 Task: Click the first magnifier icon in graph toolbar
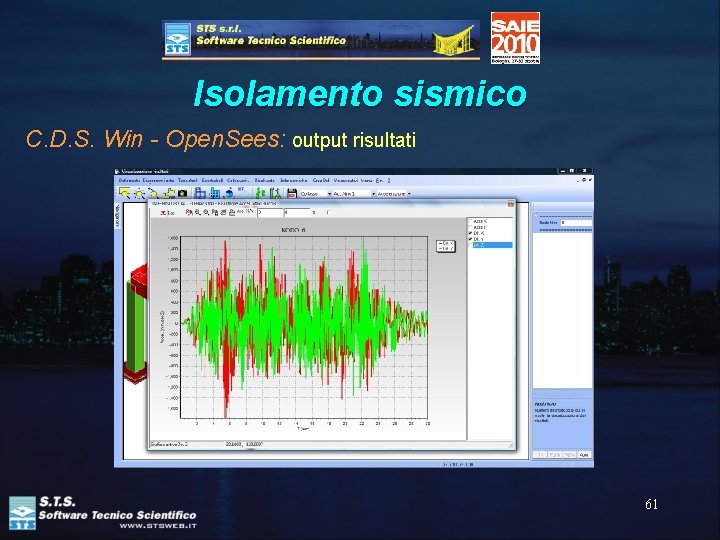[197, 213]
